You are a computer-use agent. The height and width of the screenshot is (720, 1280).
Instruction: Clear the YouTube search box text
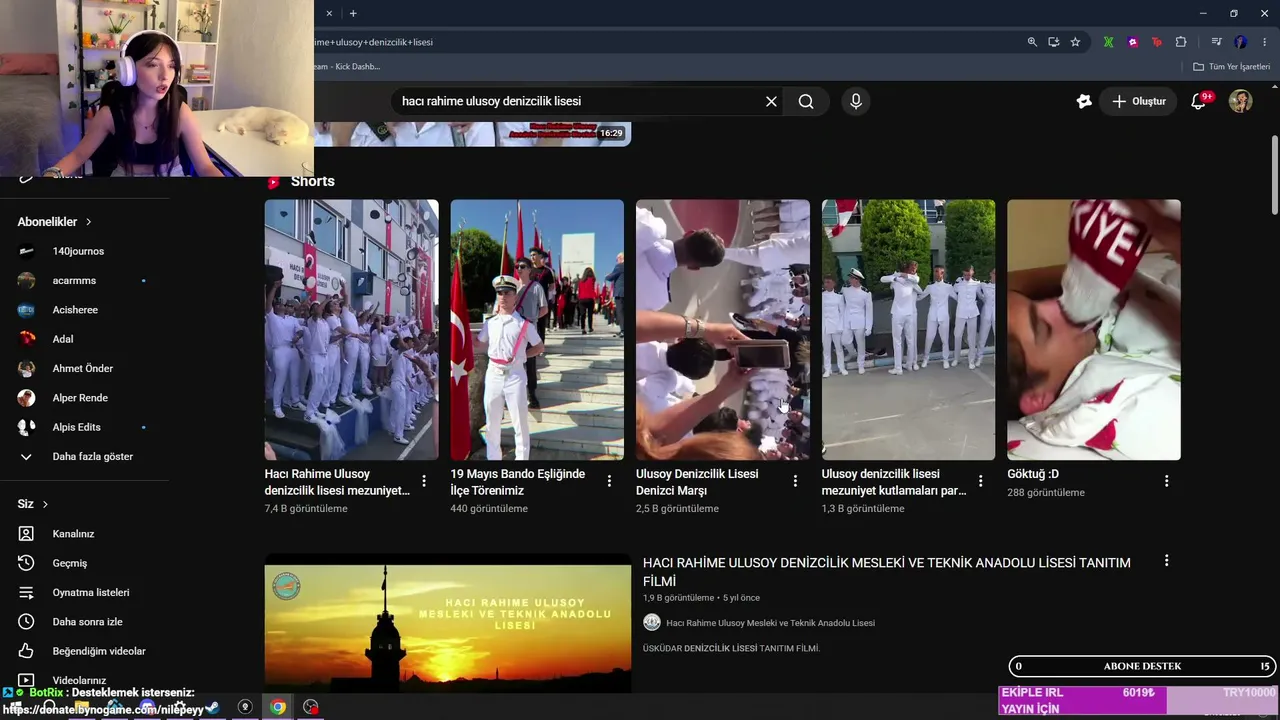pyautogui.click(x=771, y=101)
